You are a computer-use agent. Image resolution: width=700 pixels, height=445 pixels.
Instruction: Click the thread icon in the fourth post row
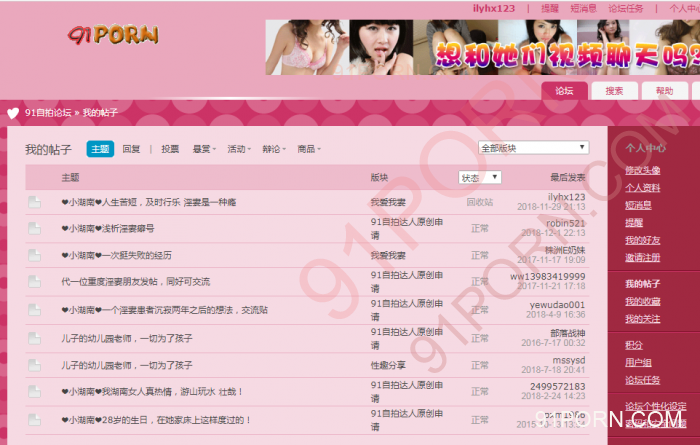pos(35,283)
